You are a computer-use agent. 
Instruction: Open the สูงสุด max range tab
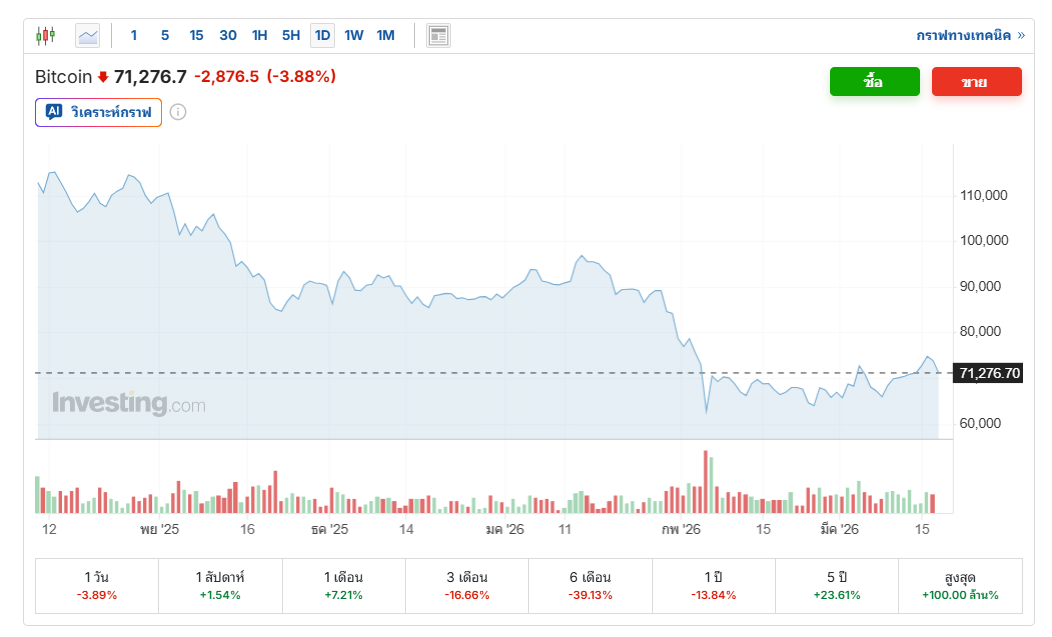coord(960,586)
